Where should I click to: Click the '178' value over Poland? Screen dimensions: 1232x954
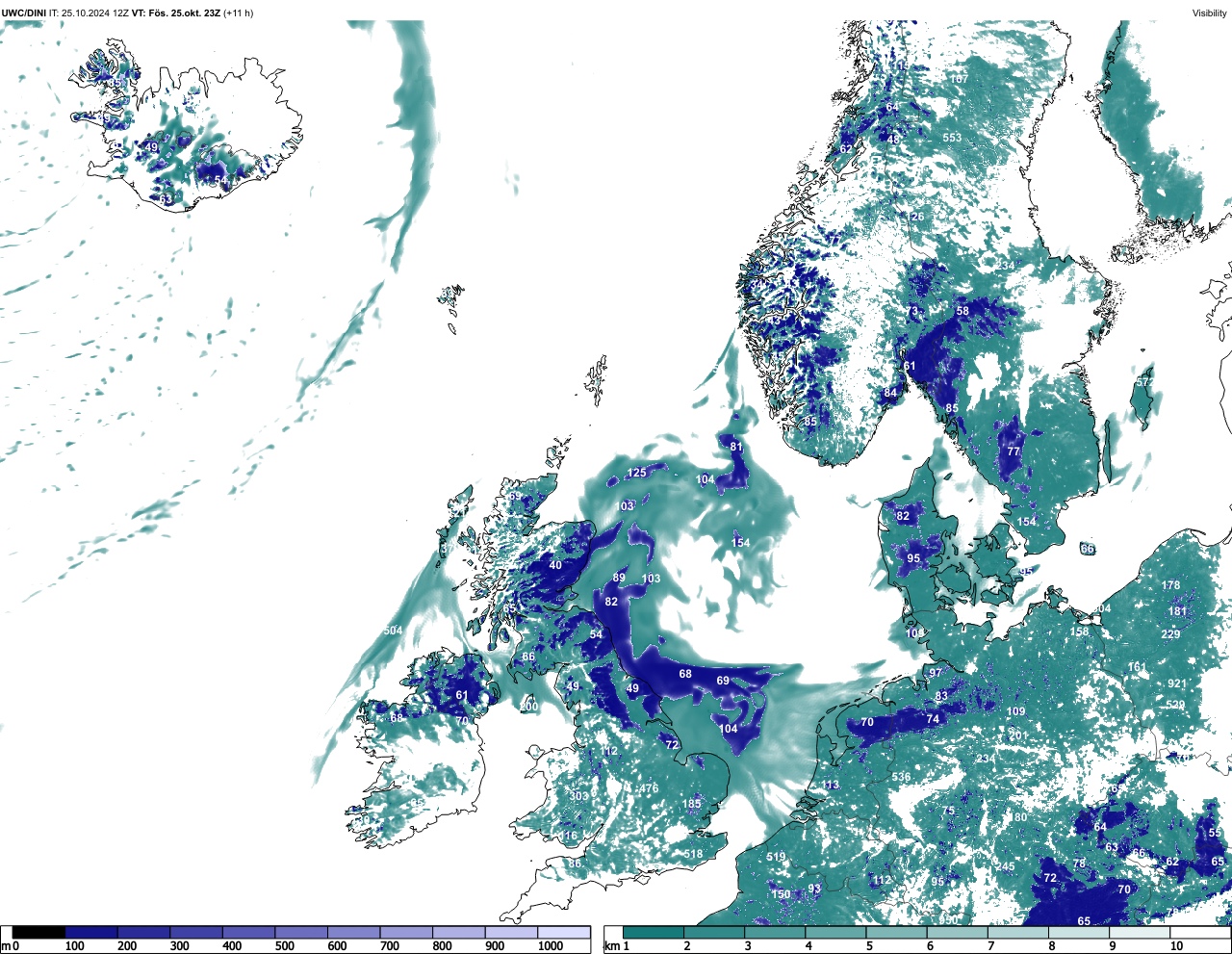coord(1170,585)
